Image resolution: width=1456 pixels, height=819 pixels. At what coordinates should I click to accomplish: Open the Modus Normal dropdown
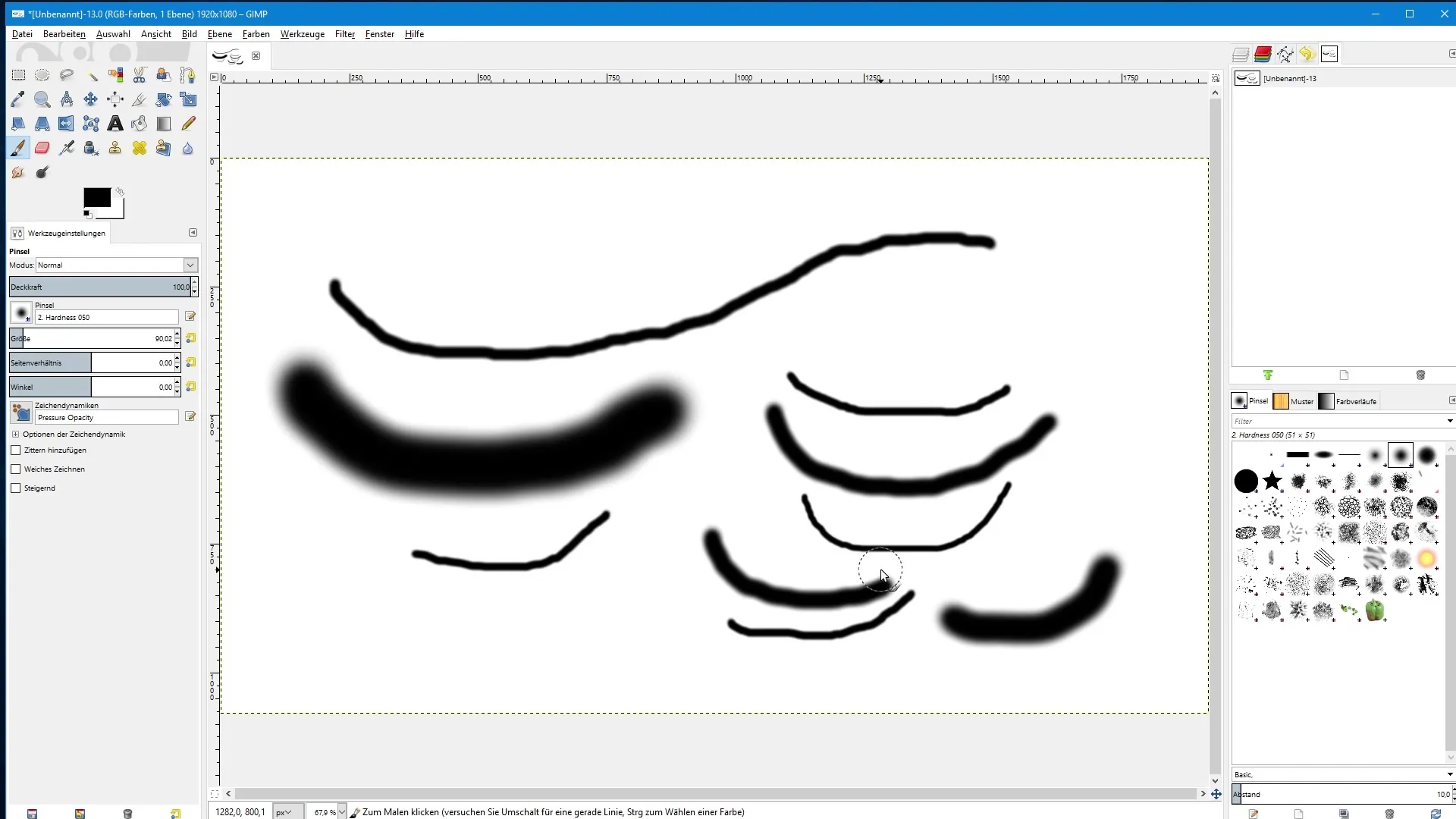pyautogui.click(x=190, y=265)
